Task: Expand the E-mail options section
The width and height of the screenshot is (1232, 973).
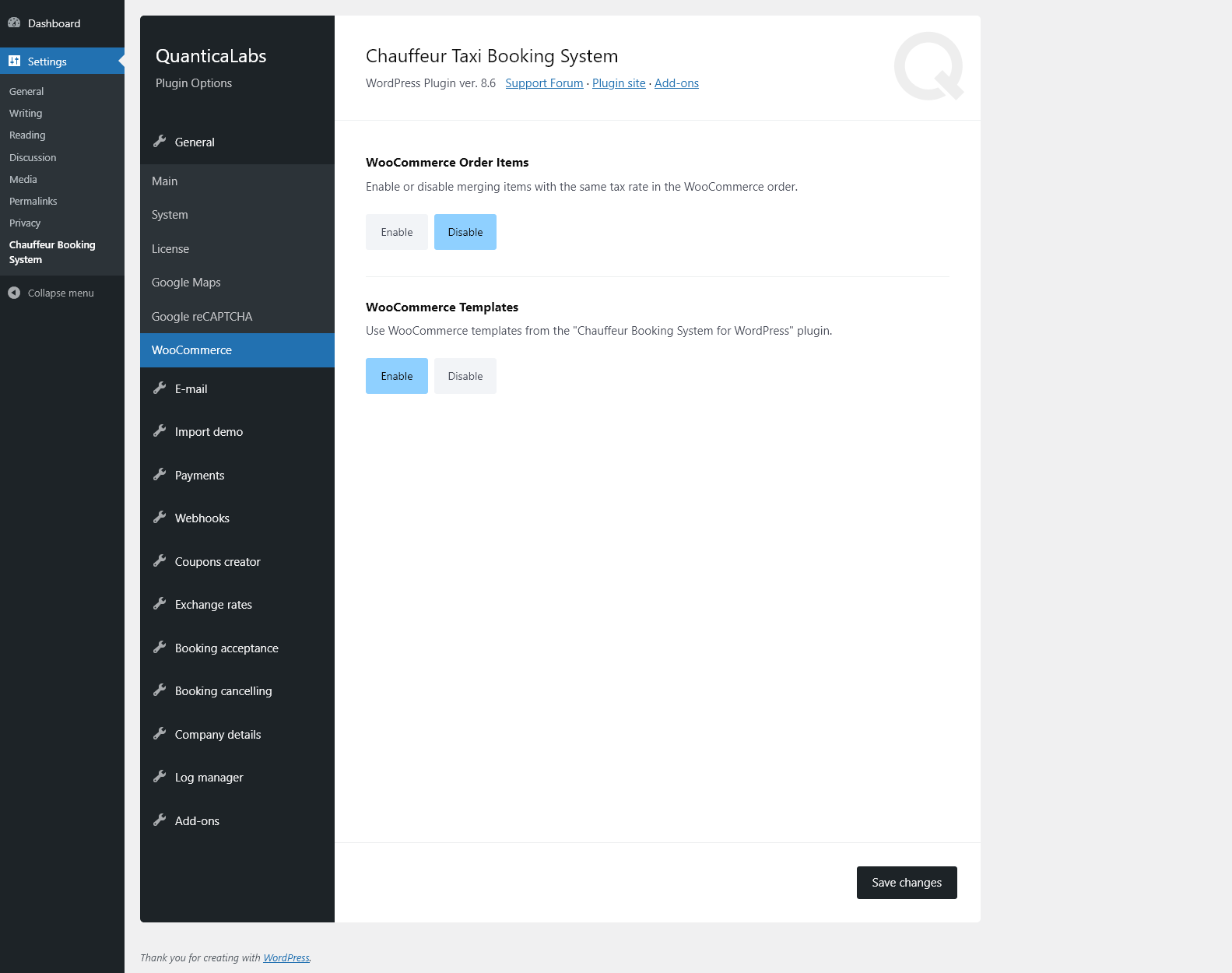Action: pos(237,389)
